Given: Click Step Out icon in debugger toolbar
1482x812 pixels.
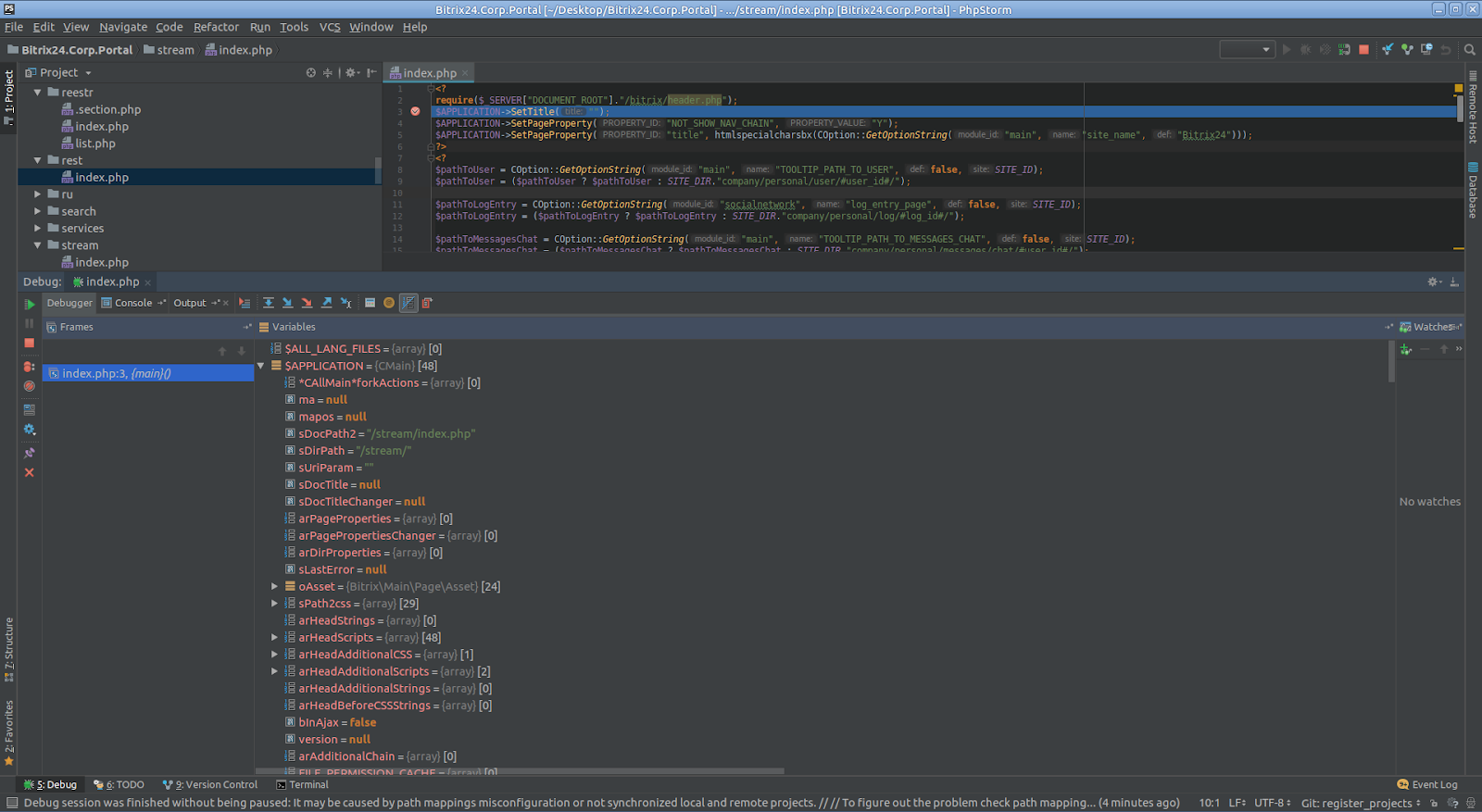Looking at the screenshot, I should [326, 303].
